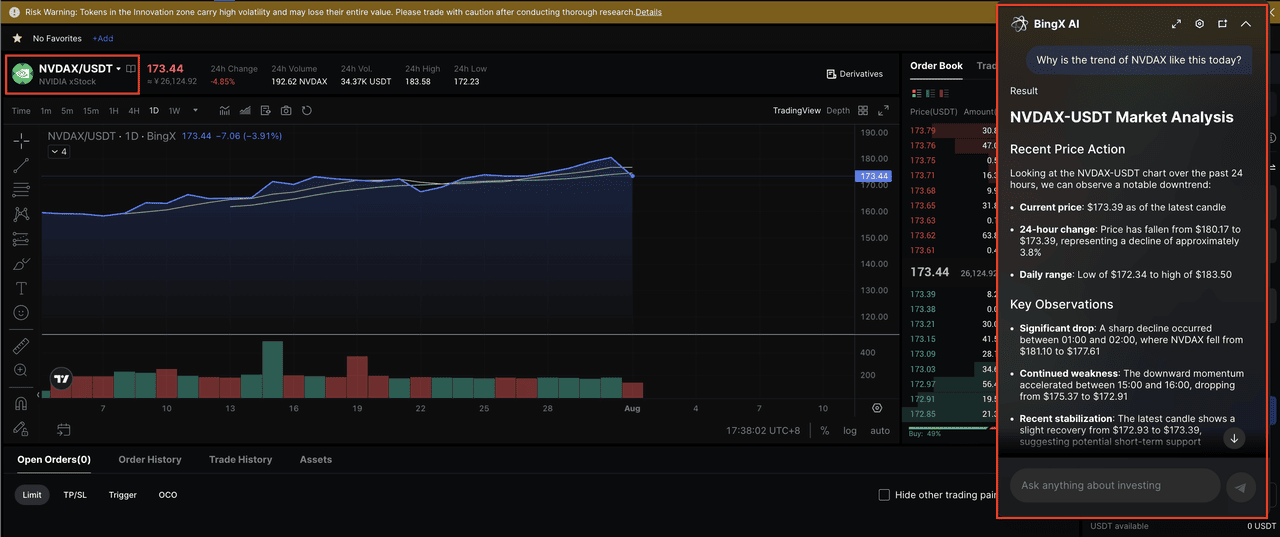
Task: Open the emoji icons tool
Action: coord(21,313)
